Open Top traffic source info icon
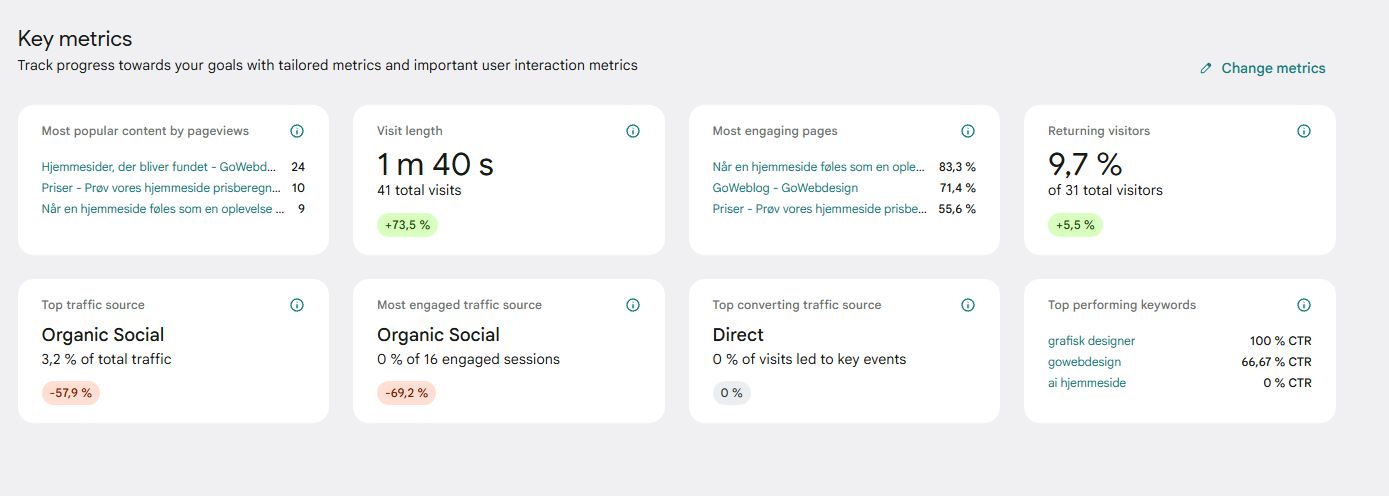The height and width of the screenshot is (496, 1389). (297, 305)
